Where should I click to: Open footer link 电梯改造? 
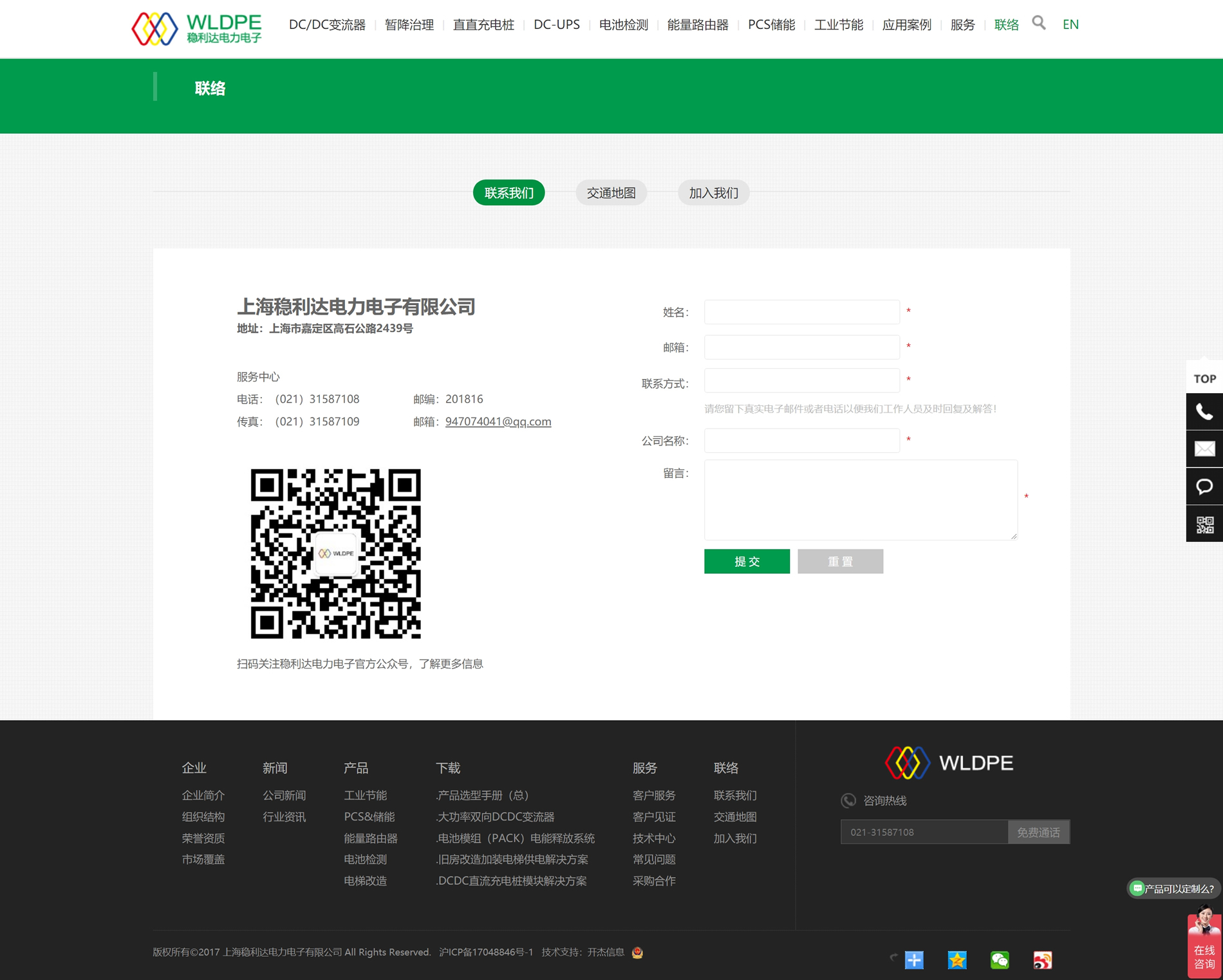pos(365,880)
